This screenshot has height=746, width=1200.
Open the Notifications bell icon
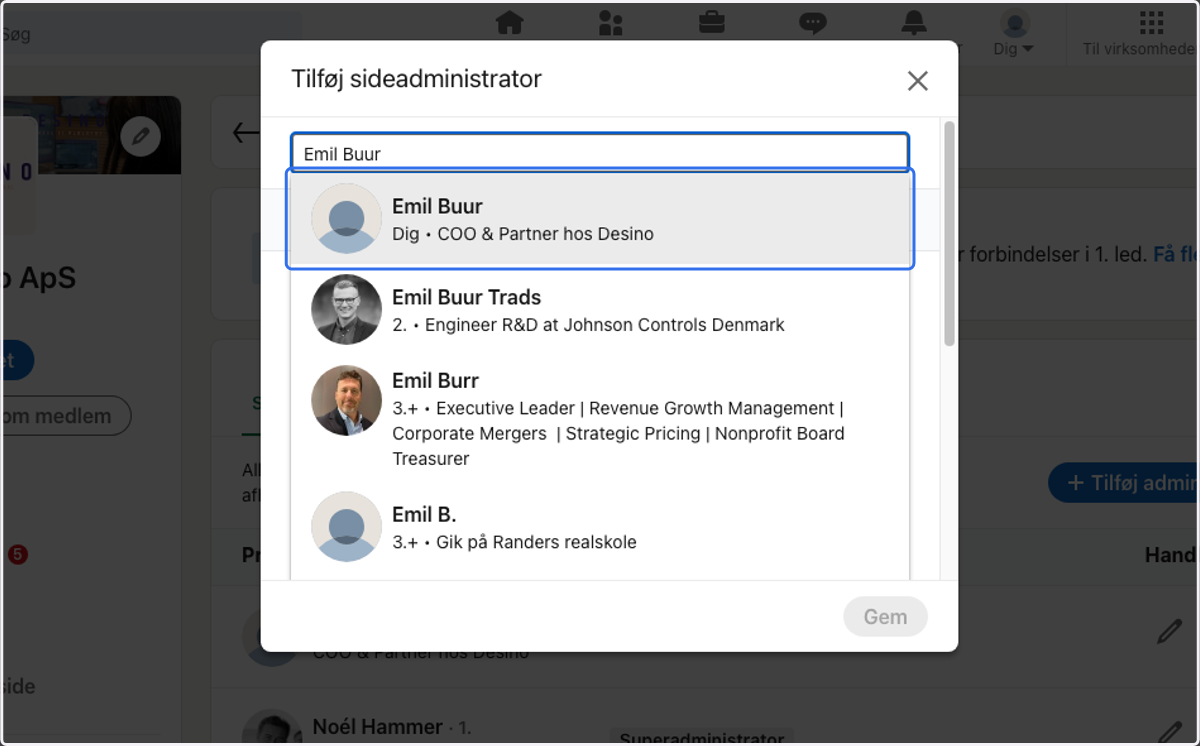point(914,23)
